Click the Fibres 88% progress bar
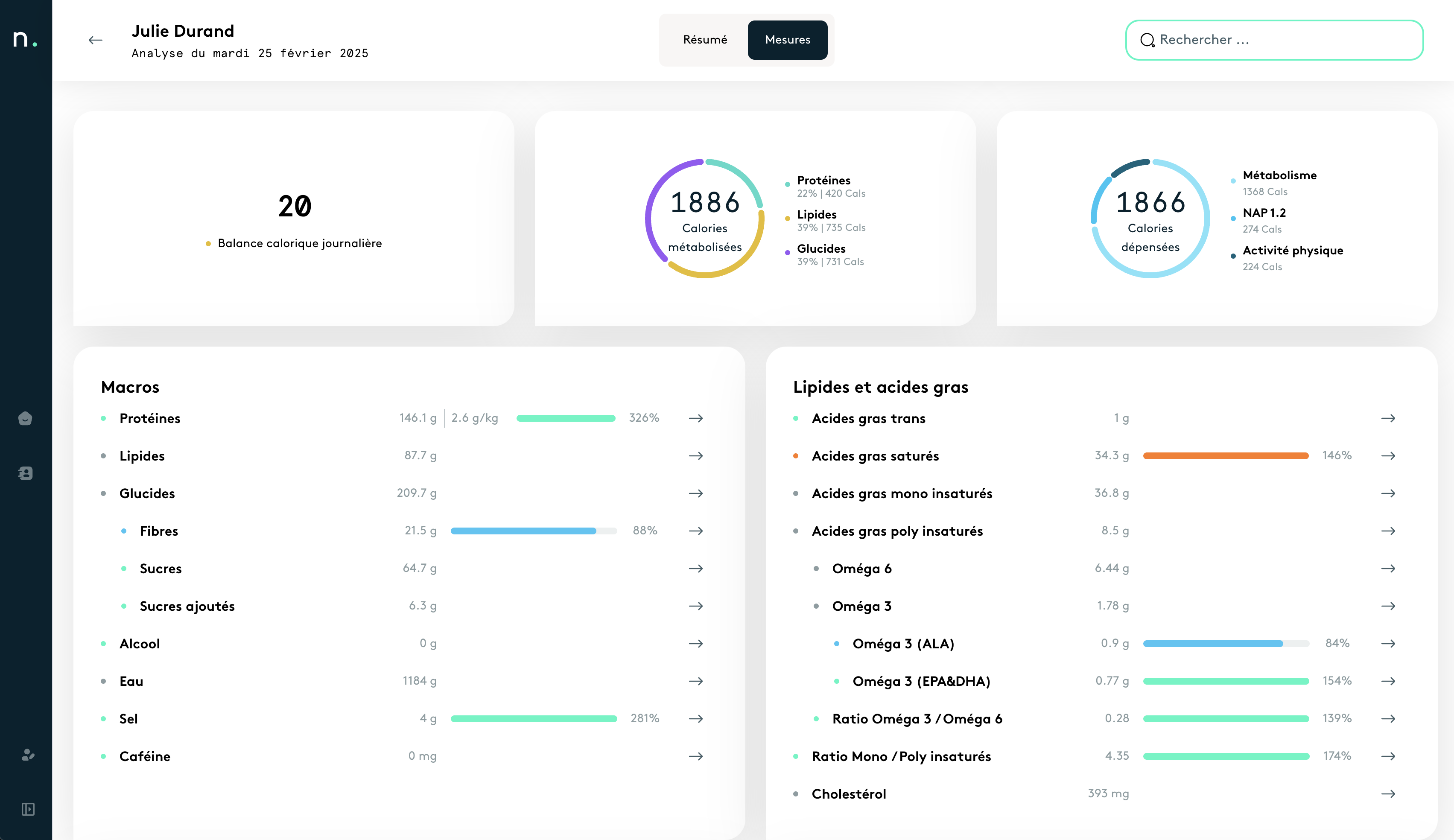 click(x=533, y=531)
